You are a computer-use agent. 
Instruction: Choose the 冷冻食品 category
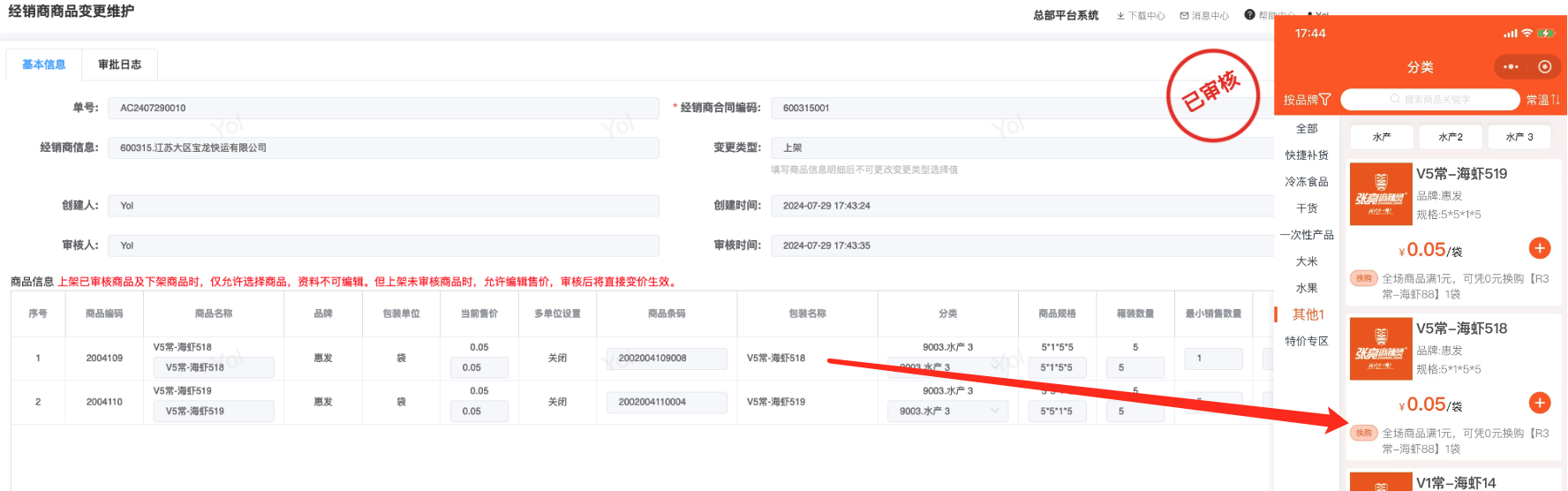pos(1307,182)
